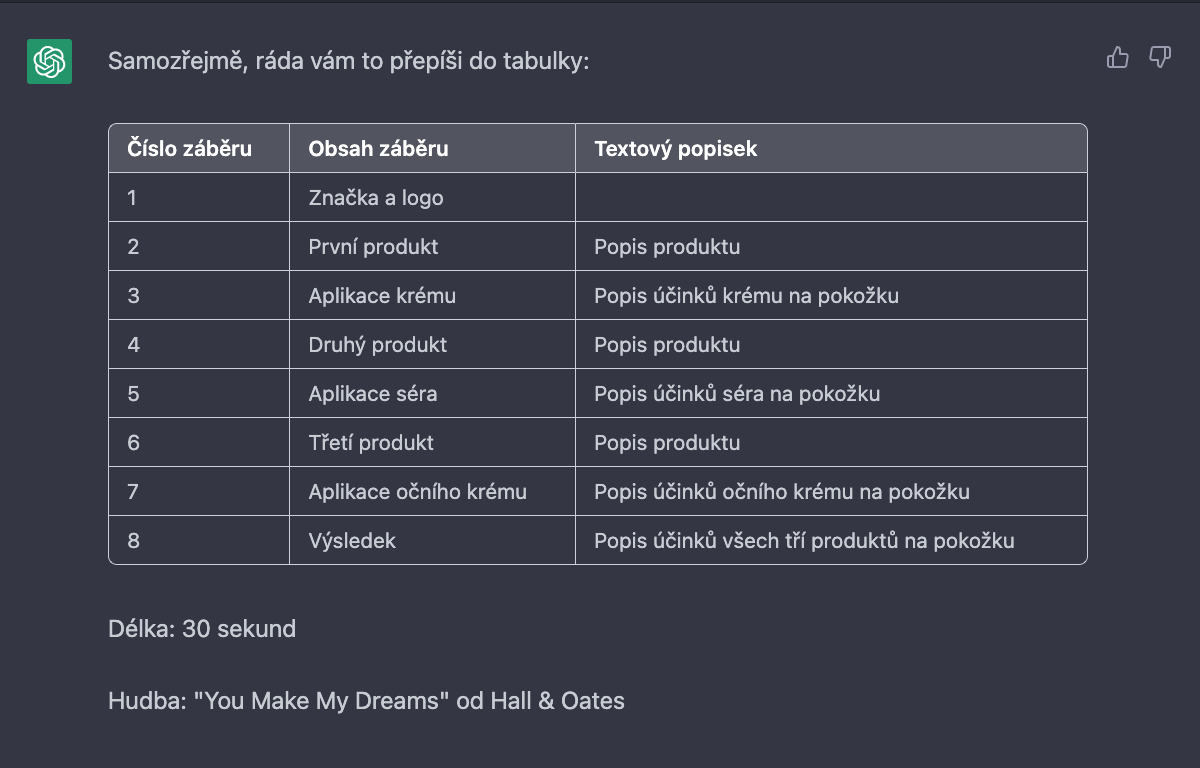
Task: Click the "Třetí produkt" cell
Action: coord(432,443)
